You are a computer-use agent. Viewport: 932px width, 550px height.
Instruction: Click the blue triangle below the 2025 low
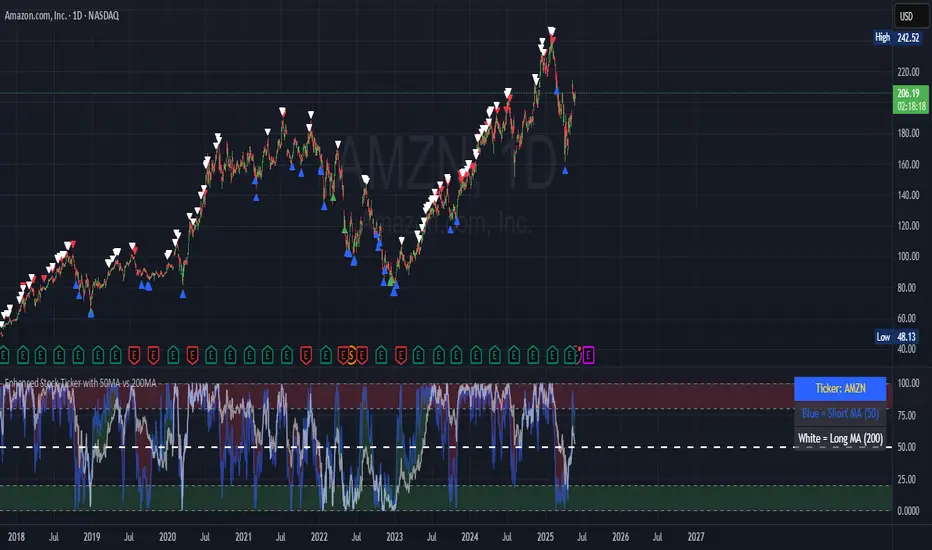point(566,170)
